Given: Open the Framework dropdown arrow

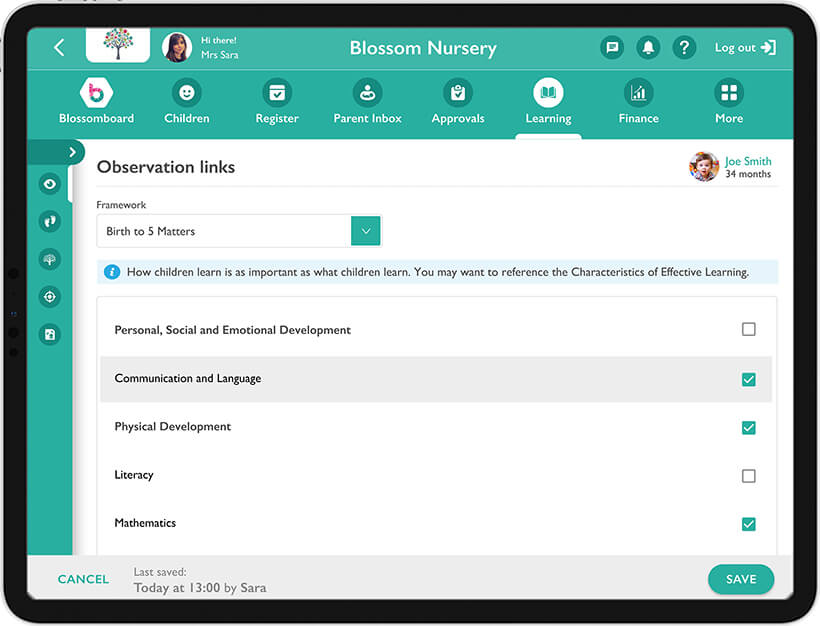Looking at the screenshot, I should 366,231.
